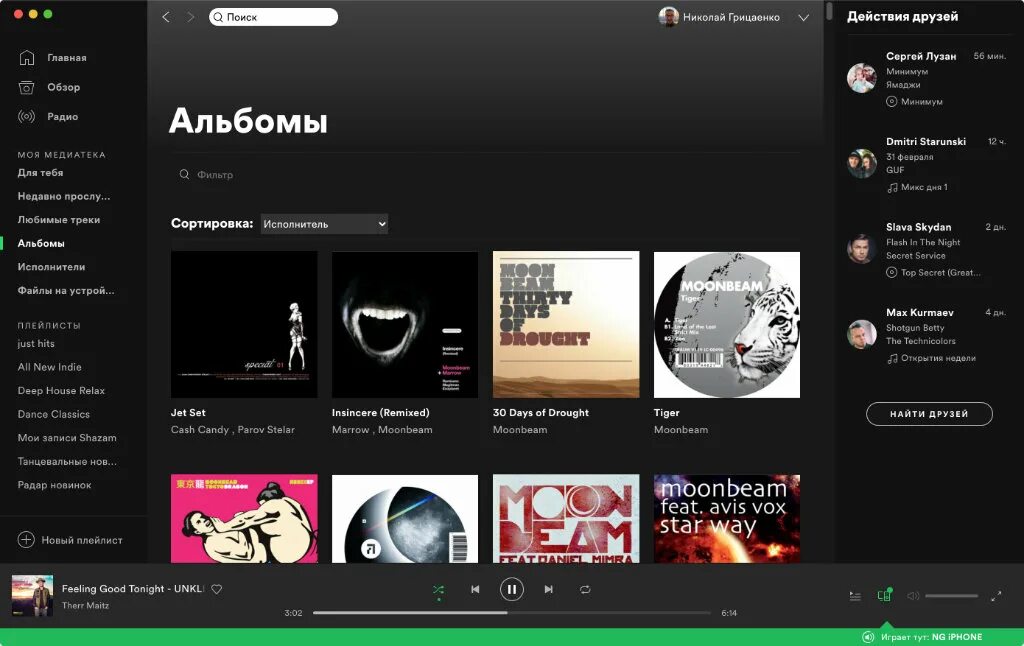Open Недавно прослушанные section
The image size is (1024, 646).
click(x=64, y=196)
